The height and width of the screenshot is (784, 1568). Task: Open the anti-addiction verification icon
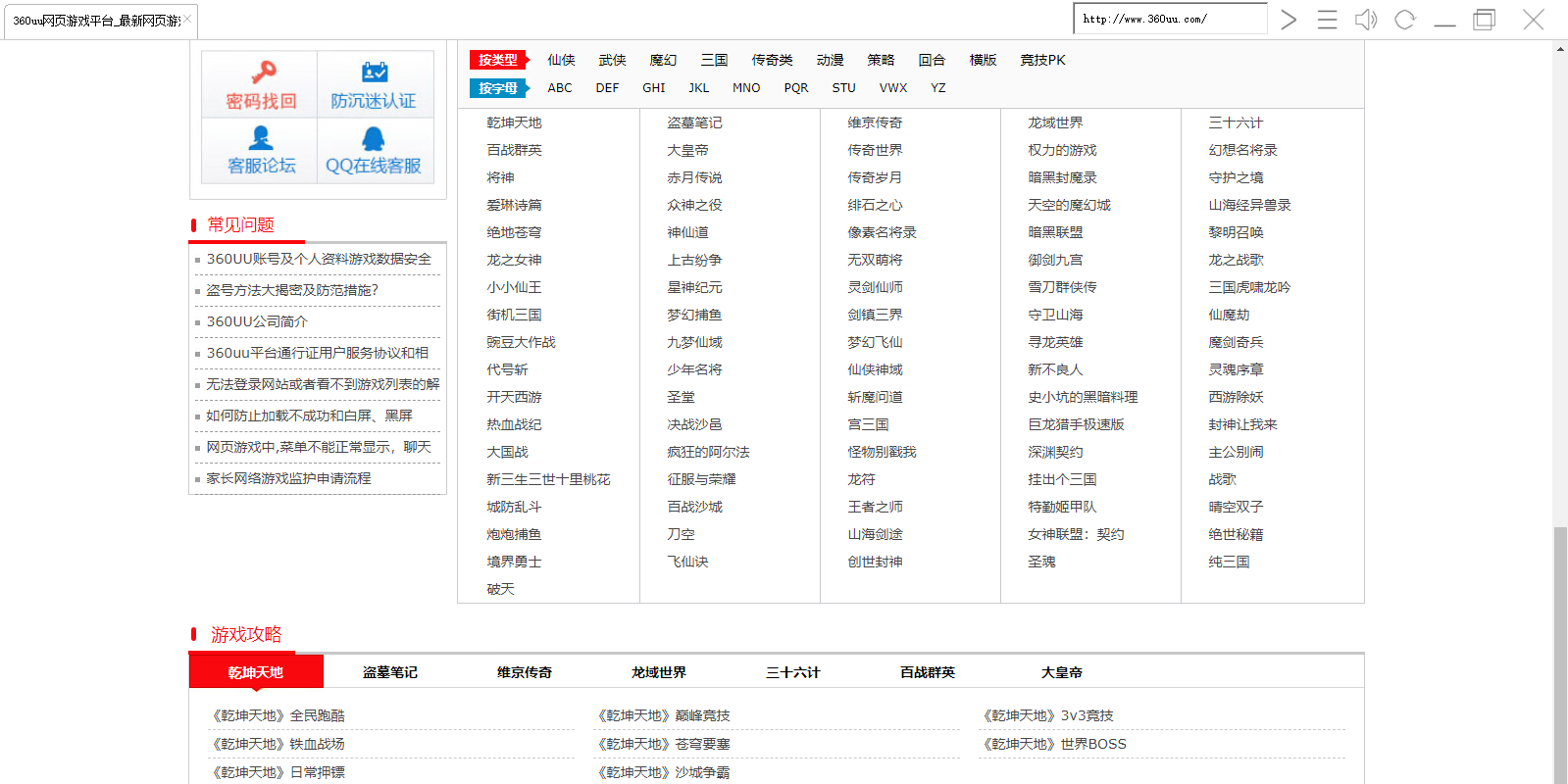point(374,73)
